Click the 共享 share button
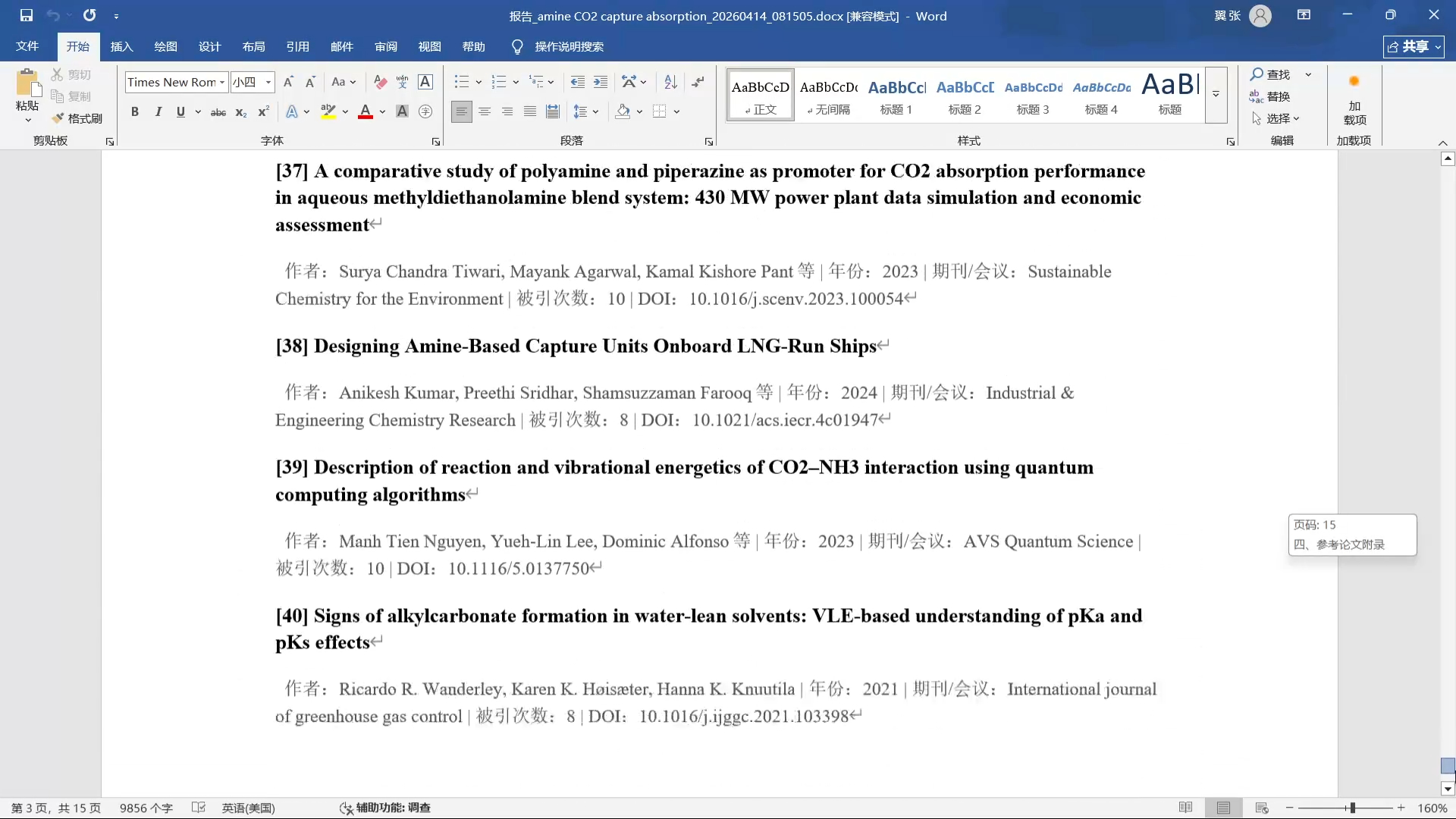This screenshot has height=819, width=1456. tap(1413, 46)
